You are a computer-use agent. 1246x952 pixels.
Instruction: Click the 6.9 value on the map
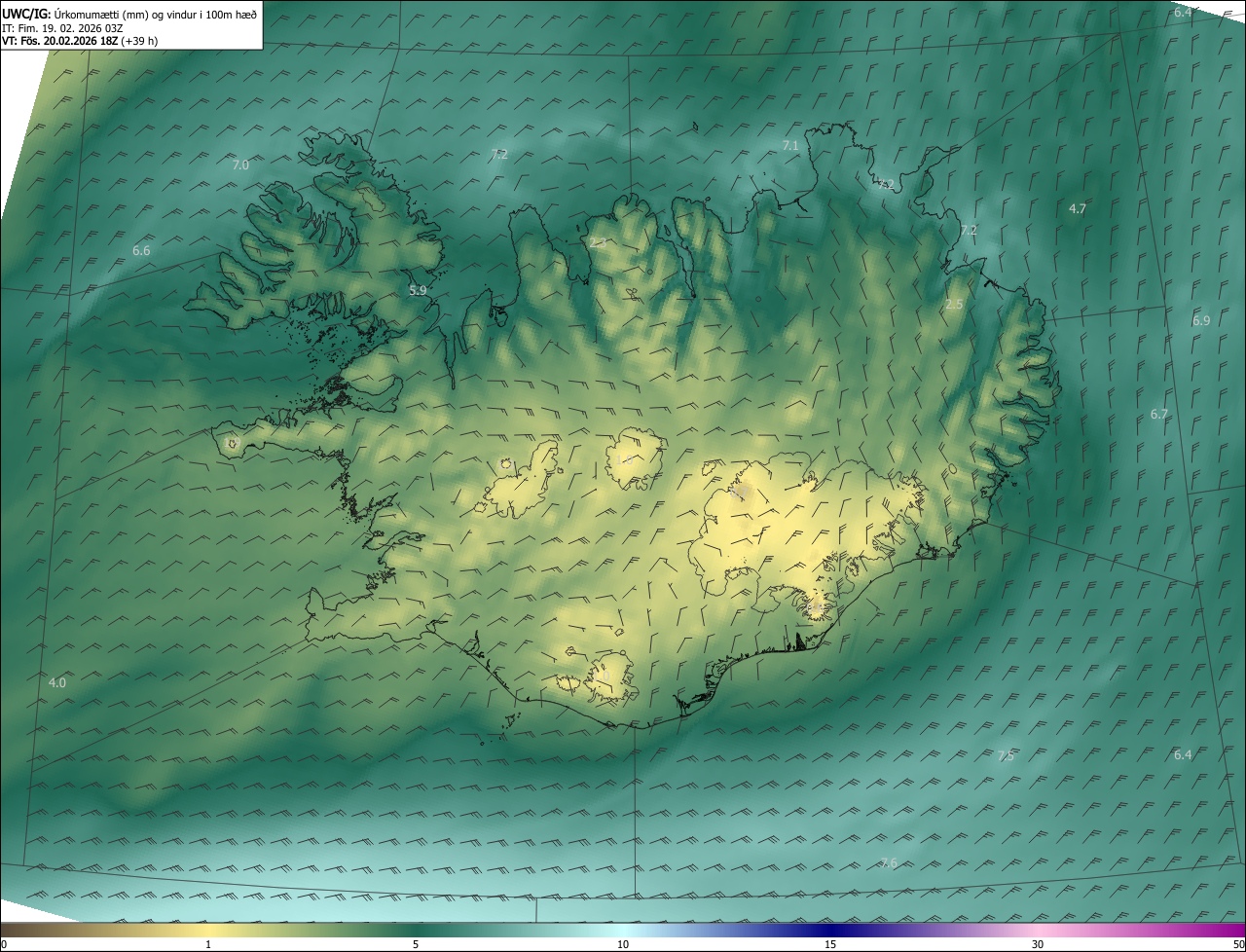(1201, 321)
